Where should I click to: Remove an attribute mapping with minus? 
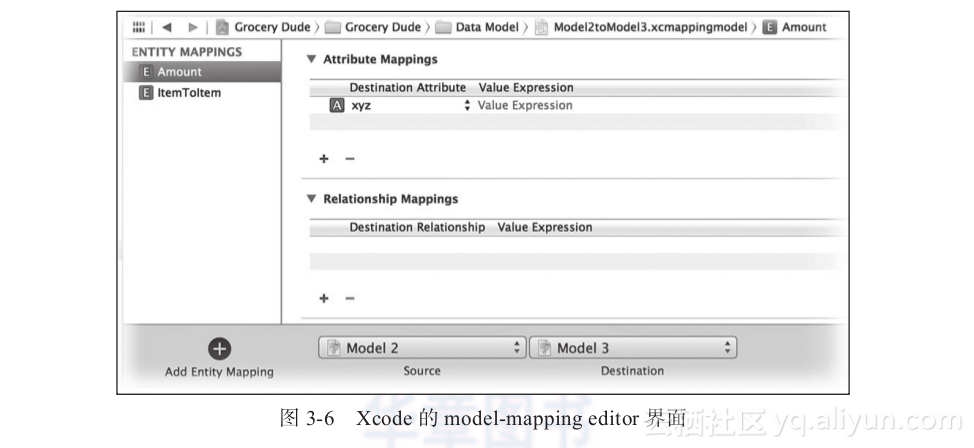[x=350, y=159]
